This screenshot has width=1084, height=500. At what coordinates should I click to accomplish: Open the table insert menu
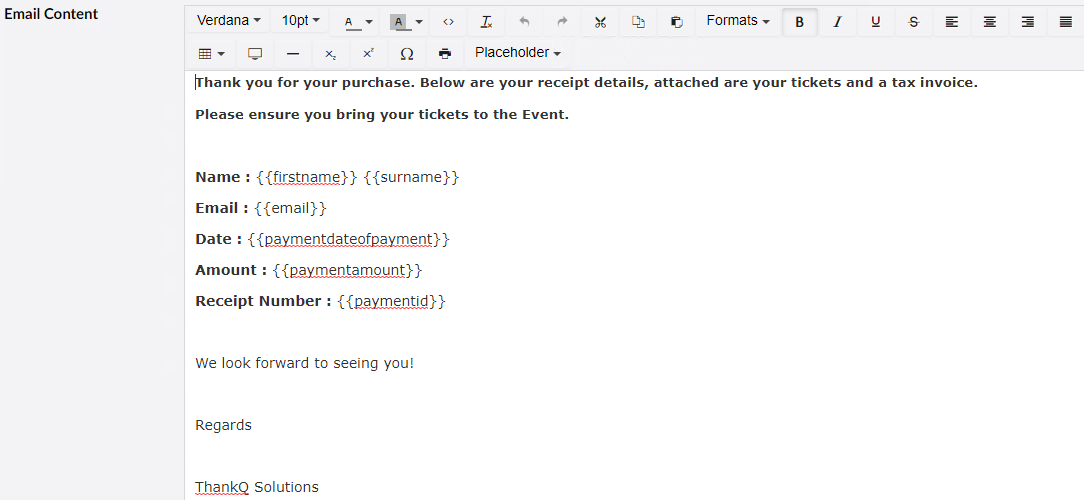coord(211,54)
